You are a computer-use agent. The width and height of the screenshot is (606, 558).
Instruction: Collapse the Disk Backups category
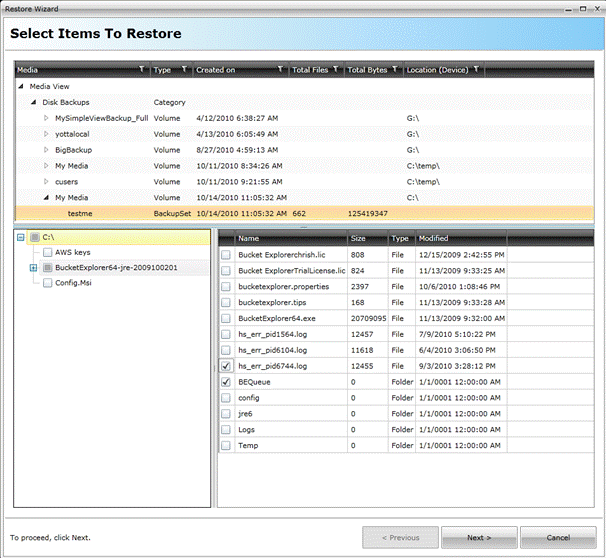point(34,102)
